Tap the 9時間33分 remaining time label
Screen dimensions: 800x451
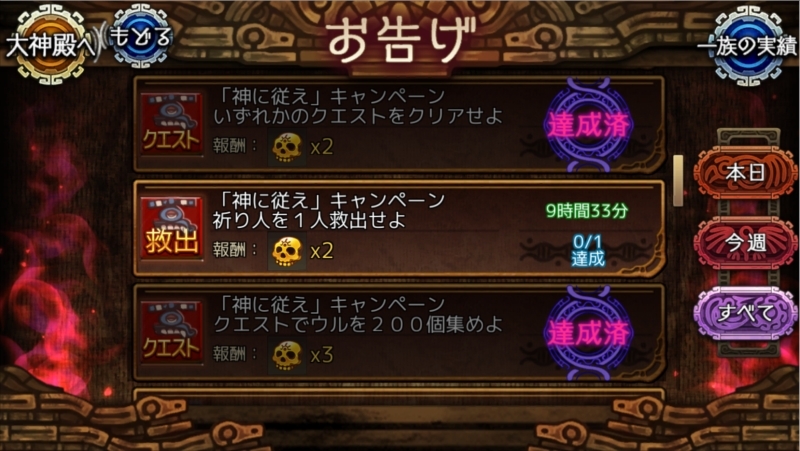click(587, 211)
